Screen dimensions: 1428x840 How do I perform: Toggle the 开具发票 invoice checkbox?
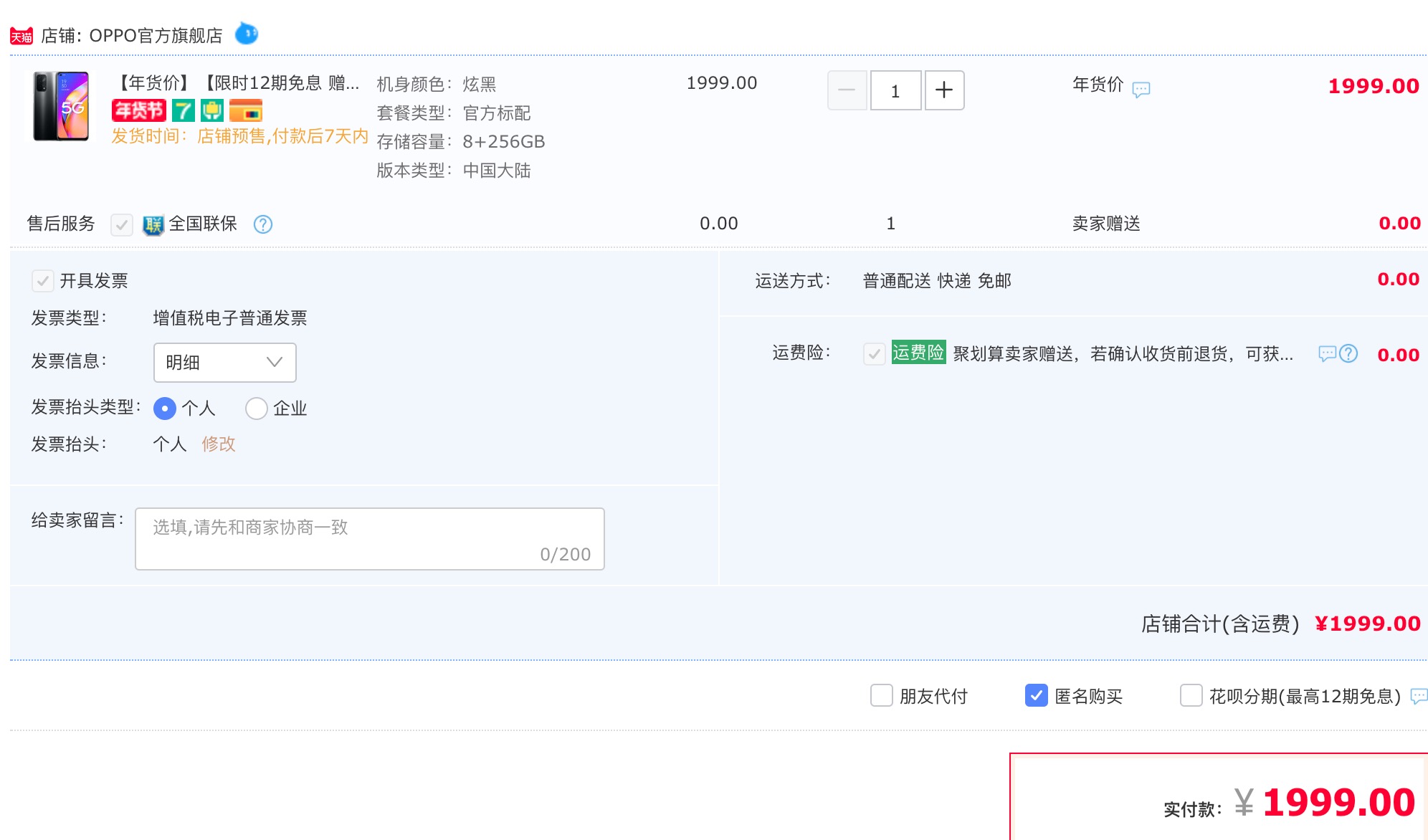[x=43, y=281]
